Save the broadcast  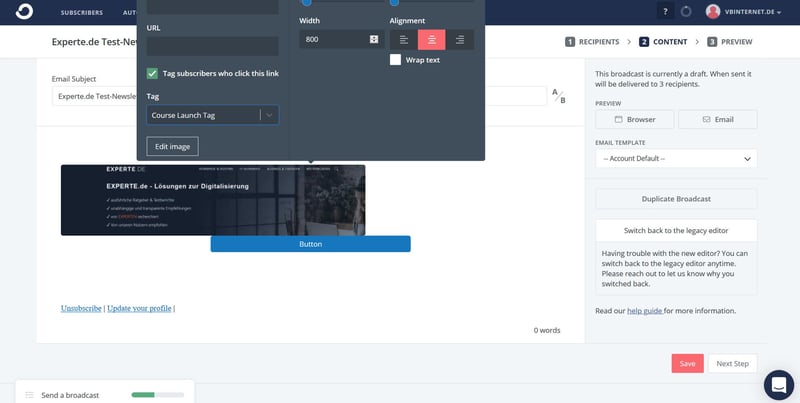[x=687, y=364]
